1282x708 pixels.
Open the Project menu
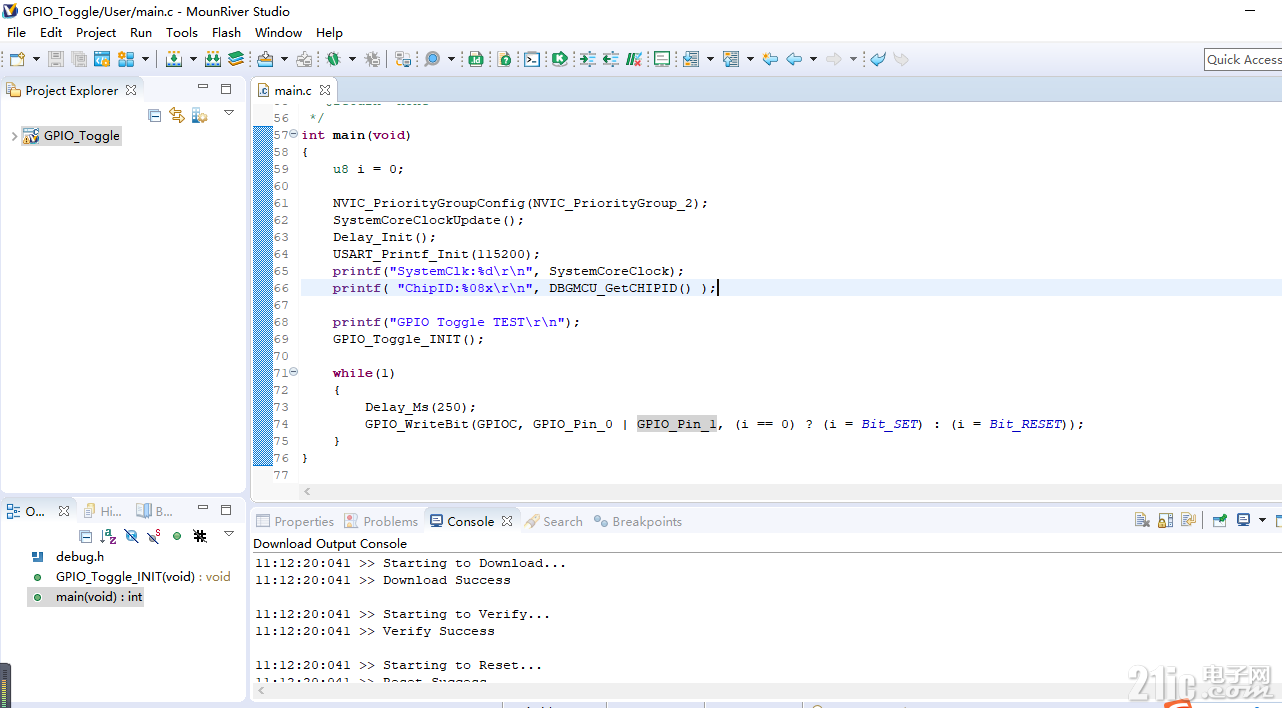tap(96, 32)
